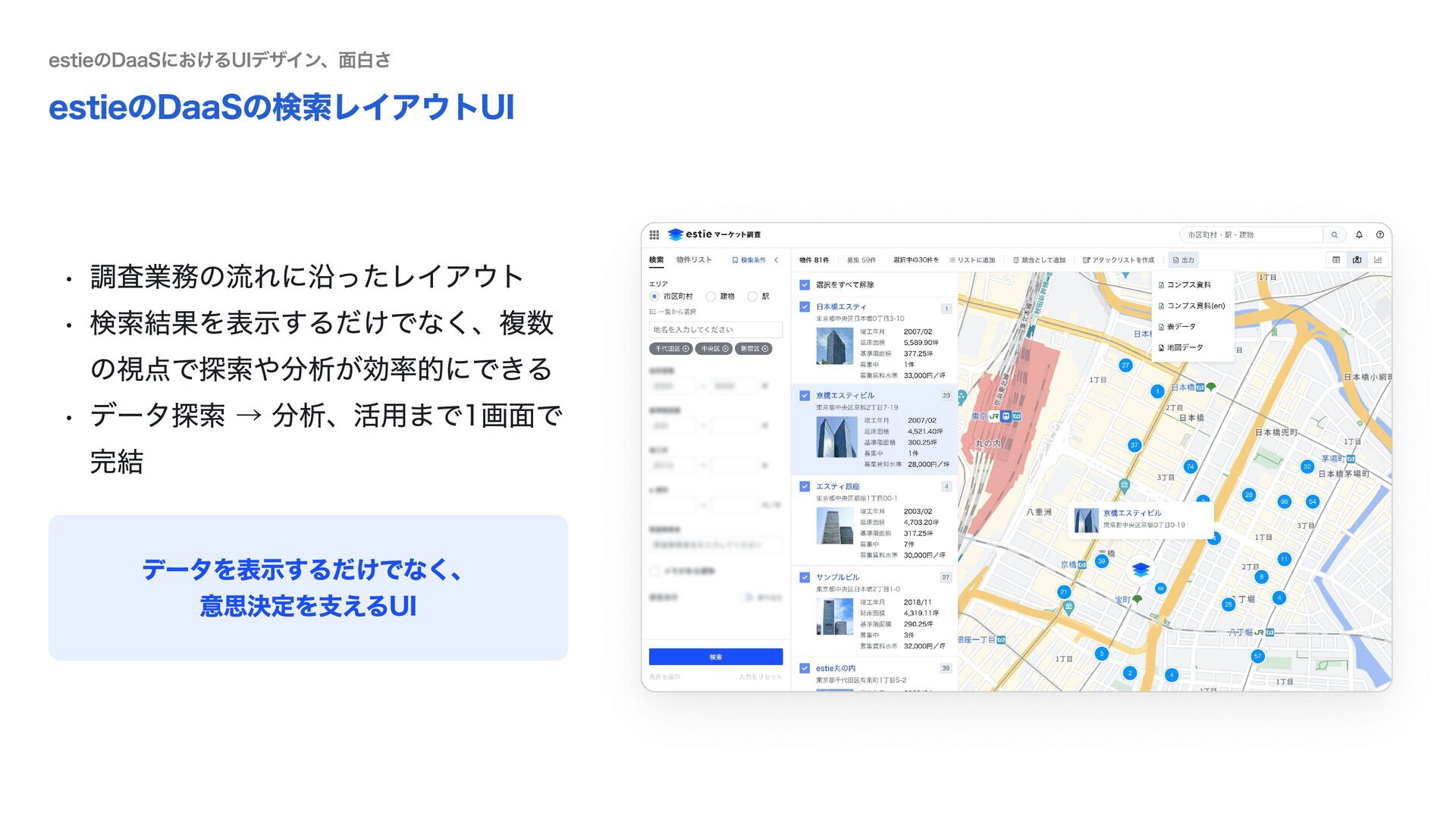This screenshot has height=819, width=1456.
Task: Choose コンプス資料(en) from output menu
Action: click(1195, 306)
